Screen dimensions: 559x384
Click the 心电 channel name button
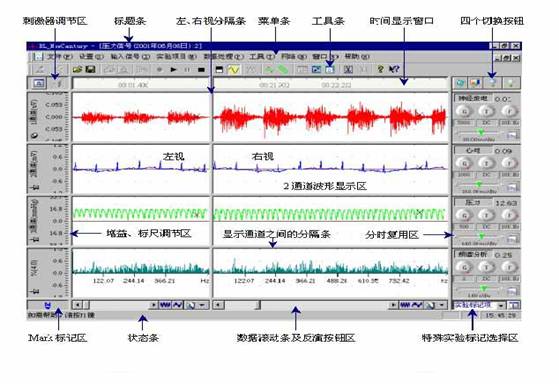click(473, 151)
